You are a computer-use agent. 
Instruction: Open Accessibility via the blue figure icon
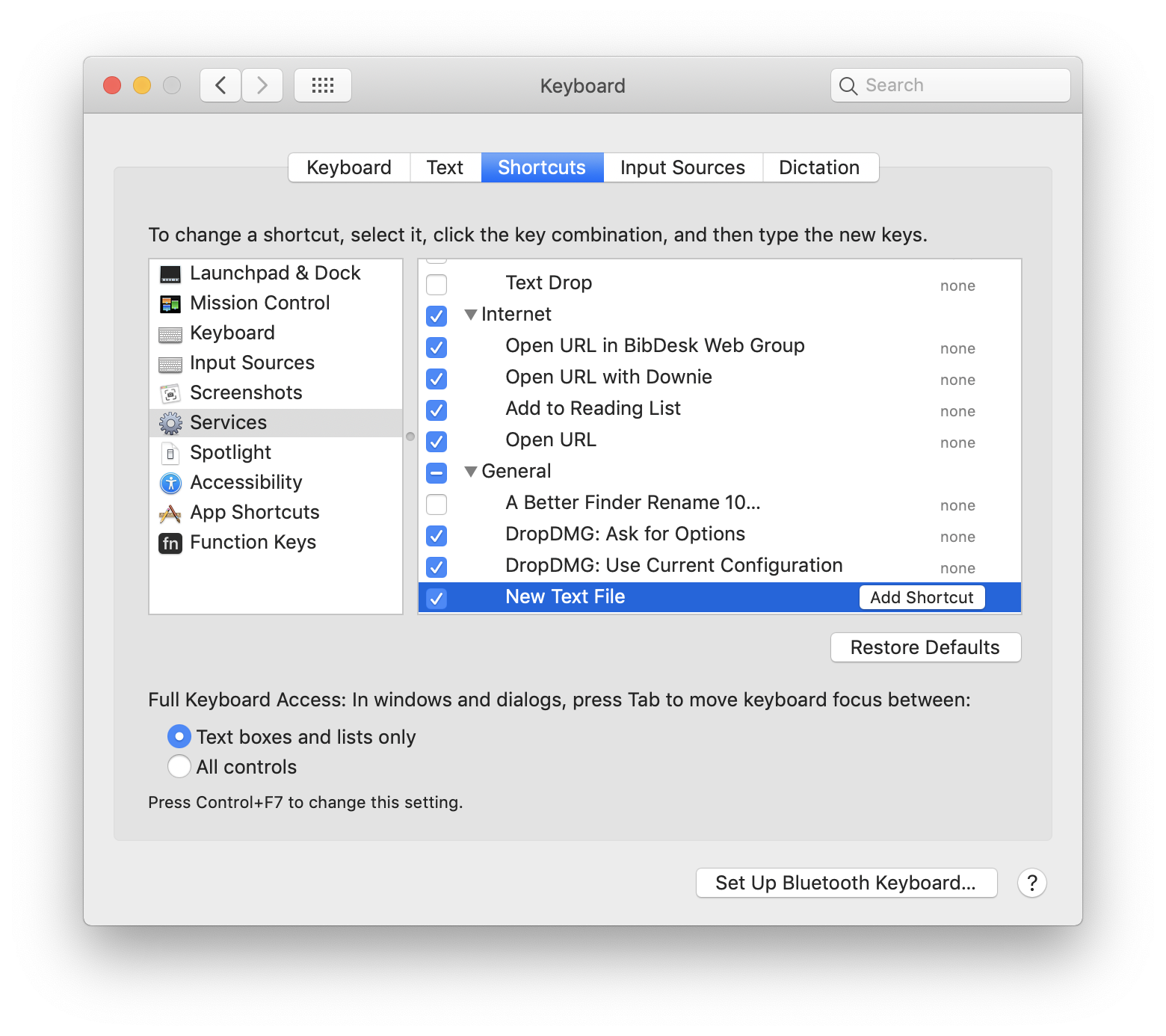point(170,483)
